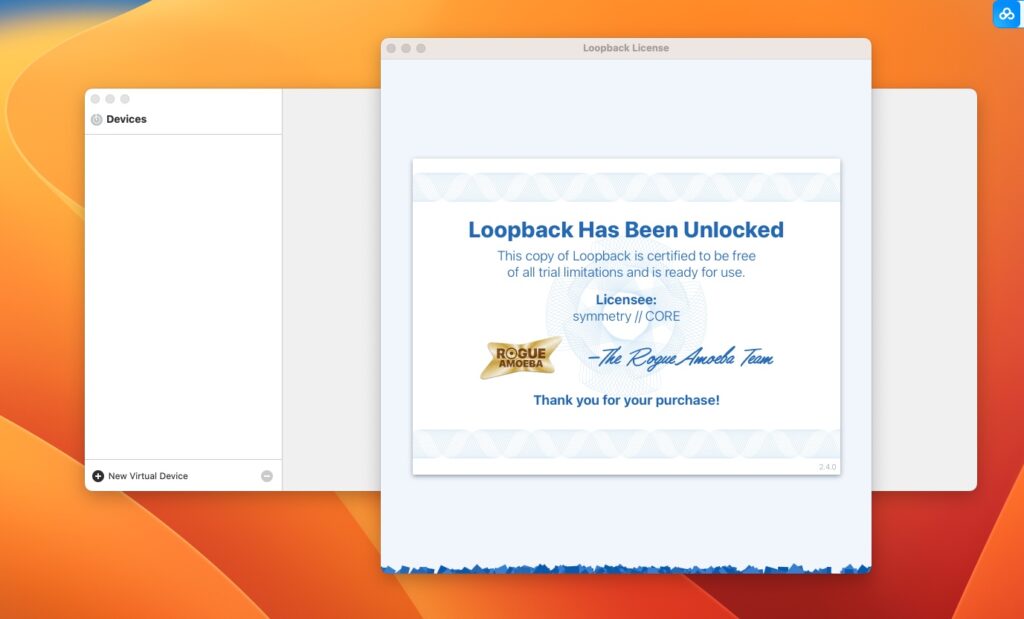Click the torn blue paper edge below the certificate

627,565
